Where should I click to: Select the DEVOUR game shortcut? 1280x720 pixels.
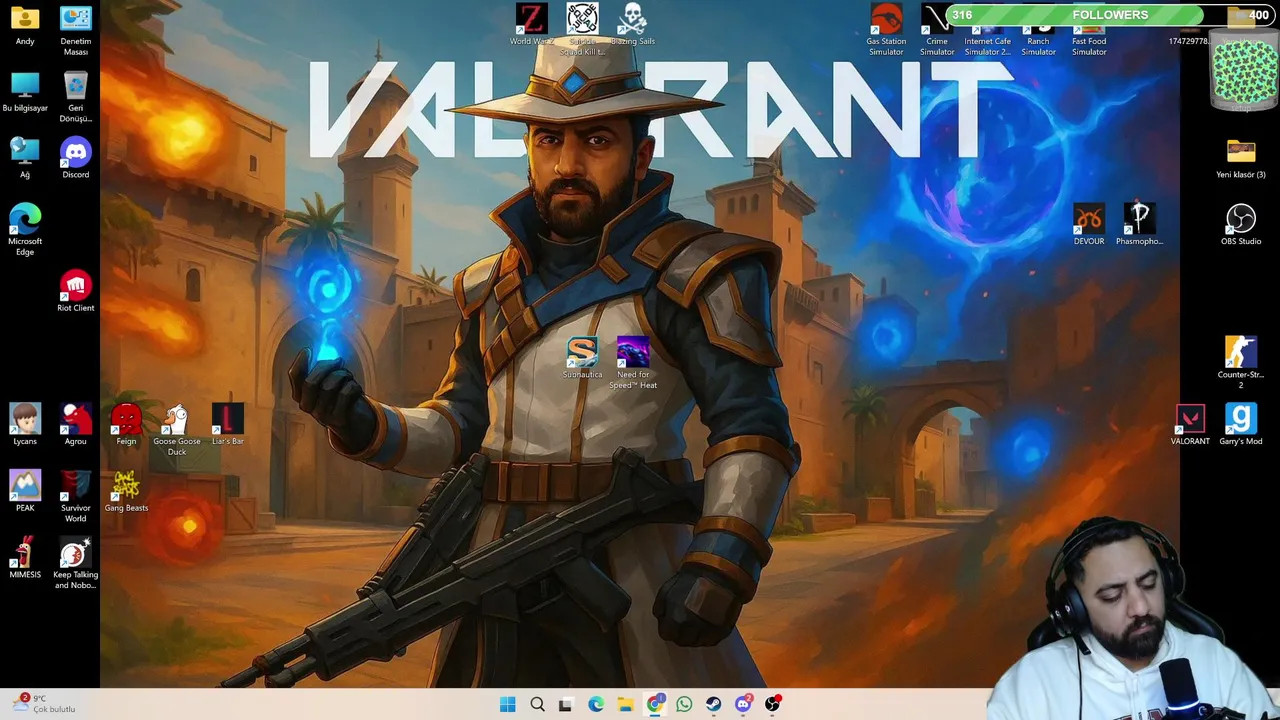(x=1089, y=225)
